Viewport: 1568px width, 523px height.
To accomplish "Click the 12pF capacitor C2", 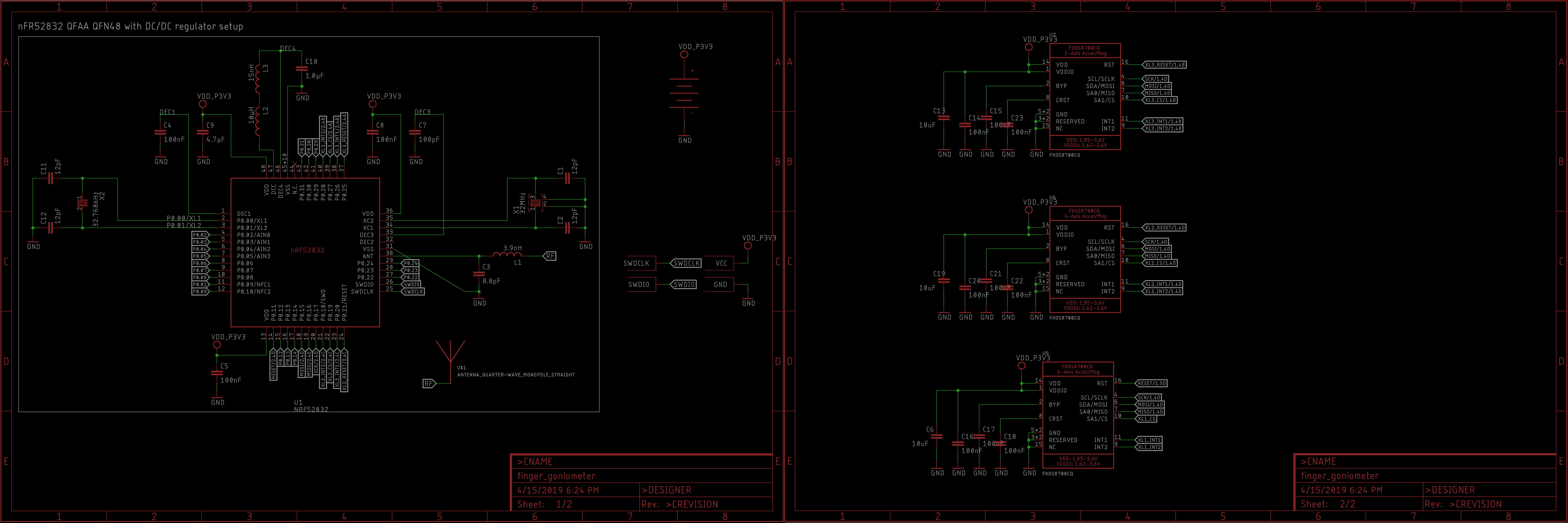I will [x=568, y=228].
